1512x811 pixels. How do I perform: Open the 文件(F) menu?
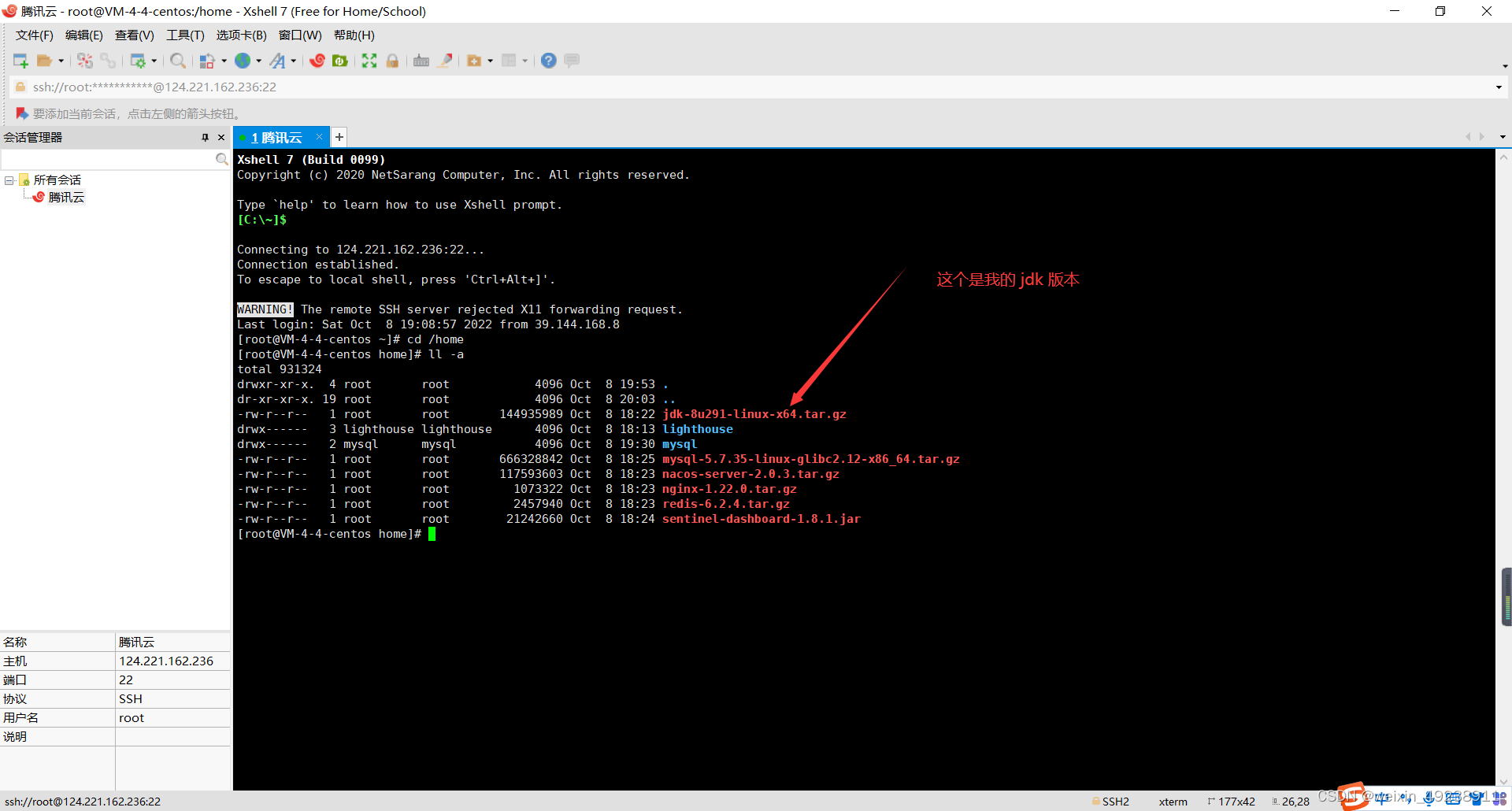pyautogui.click(x=34, y=35)
